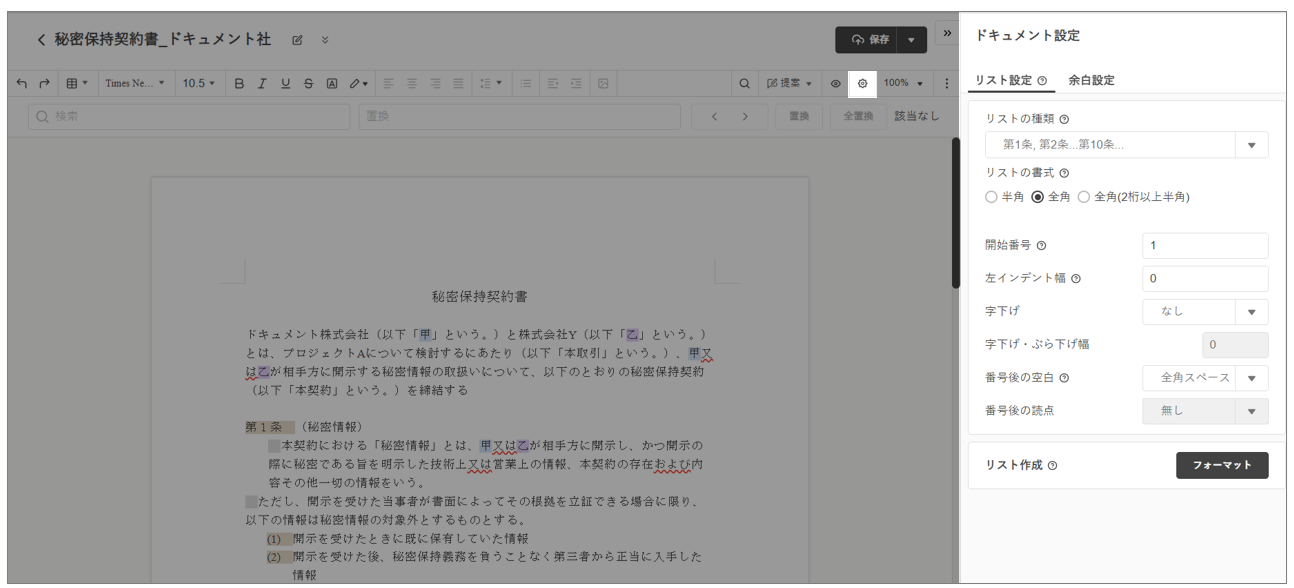Select the 半角 radio option
The height and width of the screenshot is (588, 1294).
[x=991, y=197]
